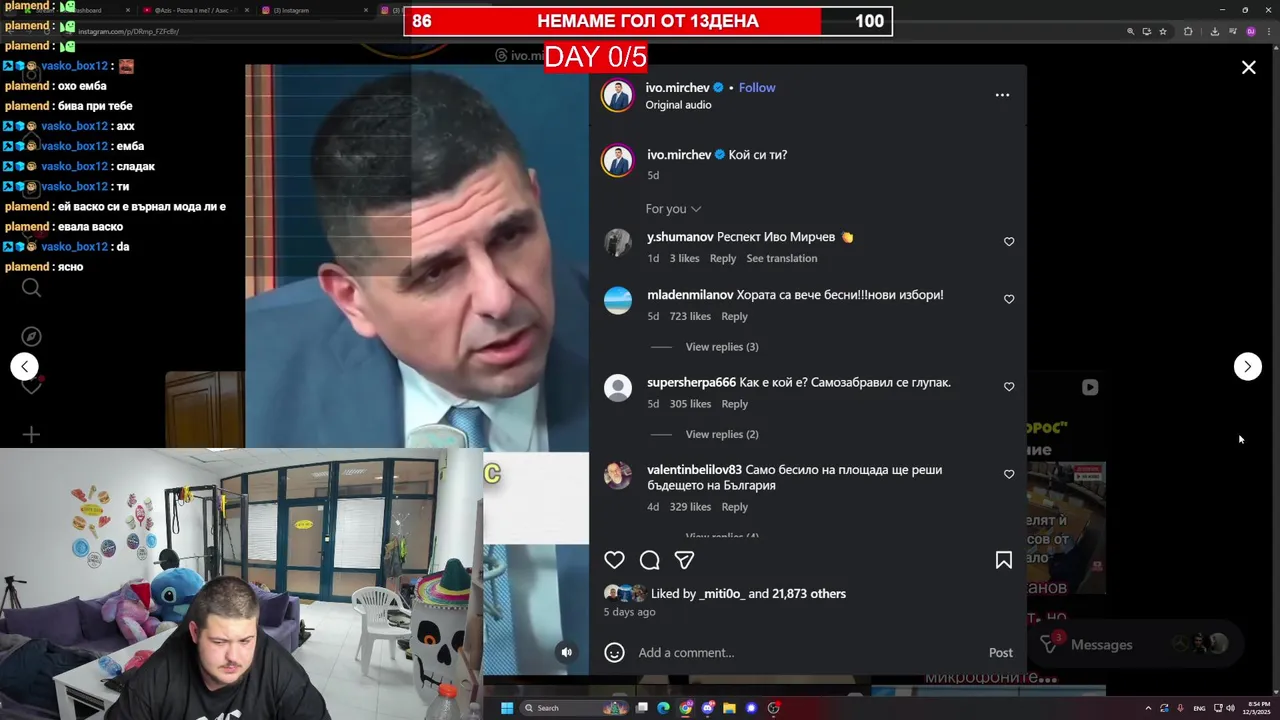
Task: Open 305 likes list on comment
Action: 690,404
